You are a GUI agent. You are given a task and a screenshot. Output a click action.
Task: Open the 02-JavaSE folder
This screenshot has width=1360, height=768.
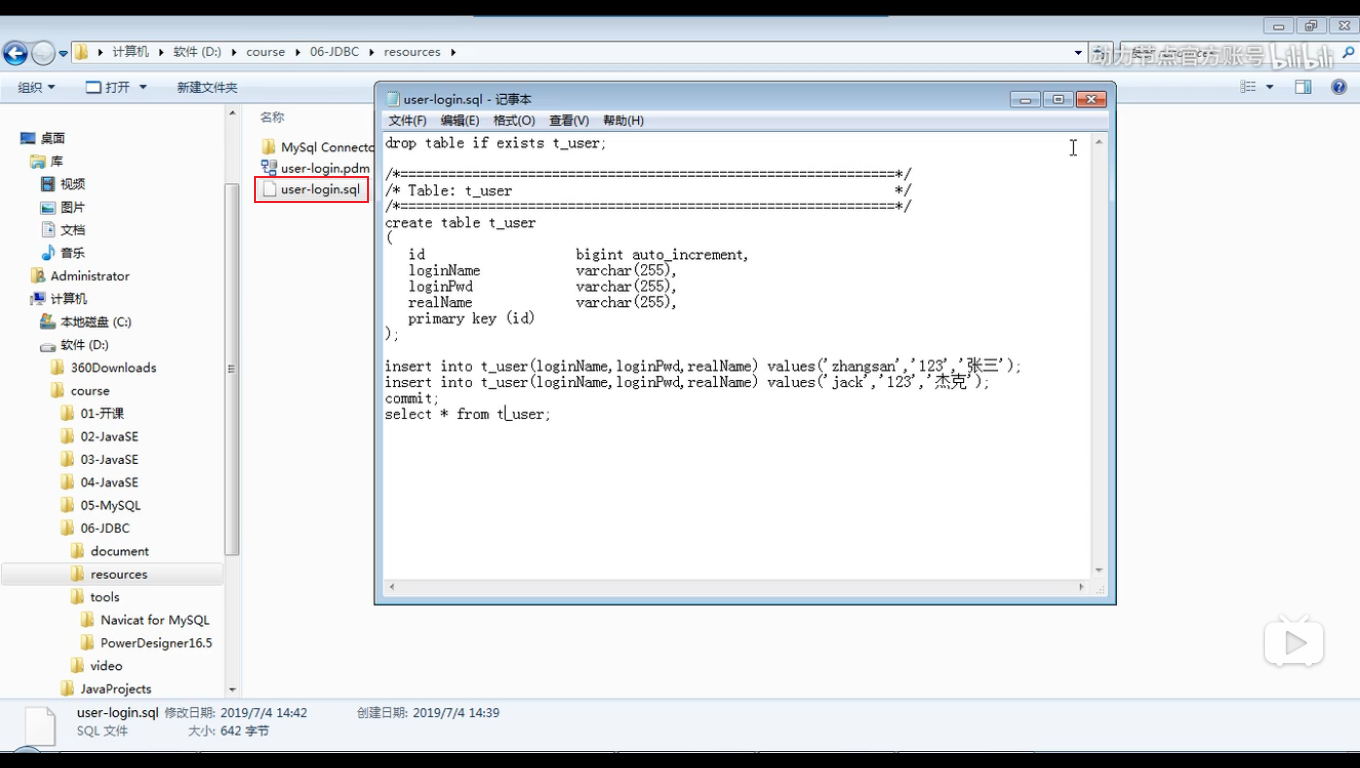[100, 436]
